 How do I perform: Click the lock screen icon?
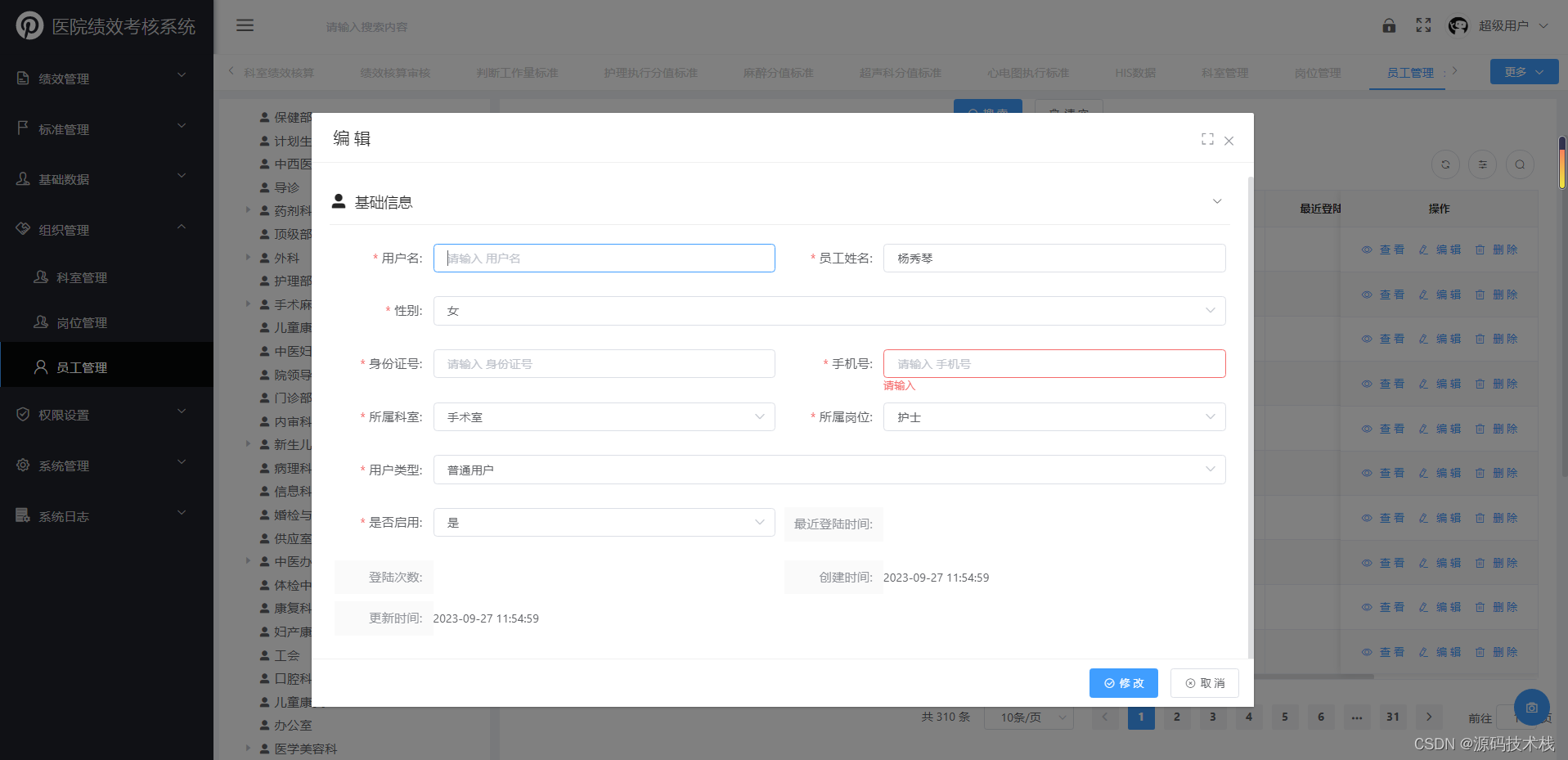click(x=1389, y=25)
